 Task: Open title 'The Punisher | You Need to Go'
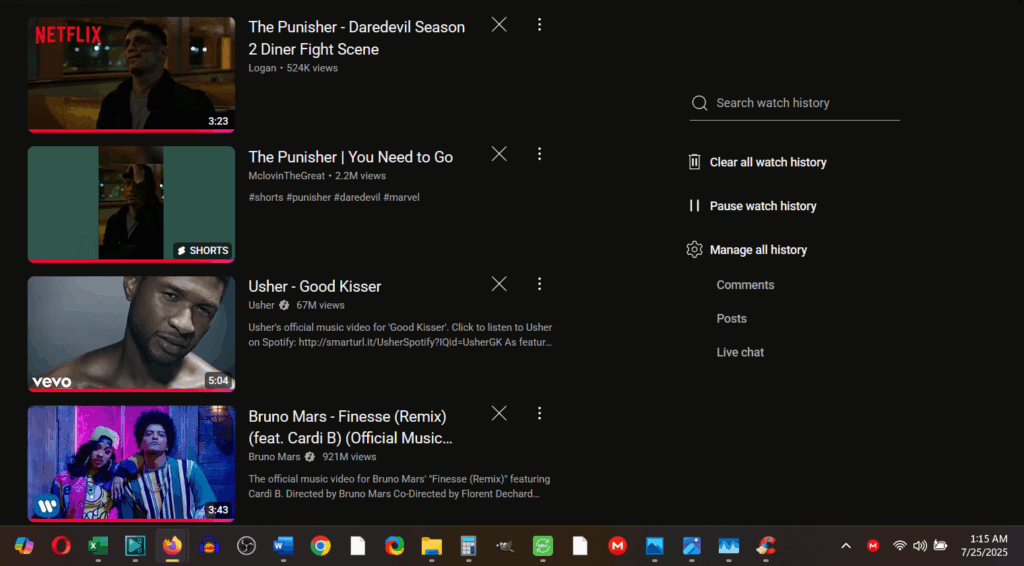point(351,157)
